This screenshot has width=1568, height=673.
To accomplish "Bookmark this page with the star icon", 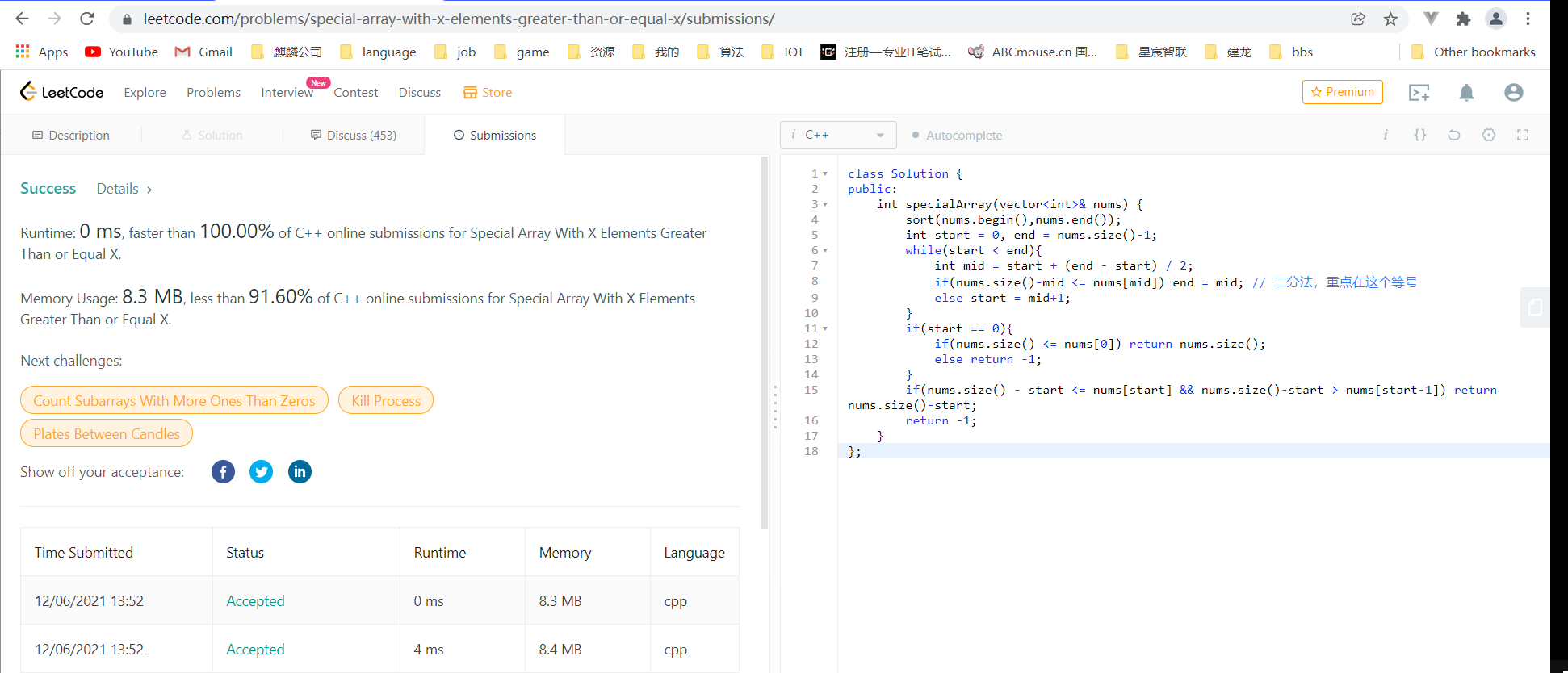I will click(1390, 19).
